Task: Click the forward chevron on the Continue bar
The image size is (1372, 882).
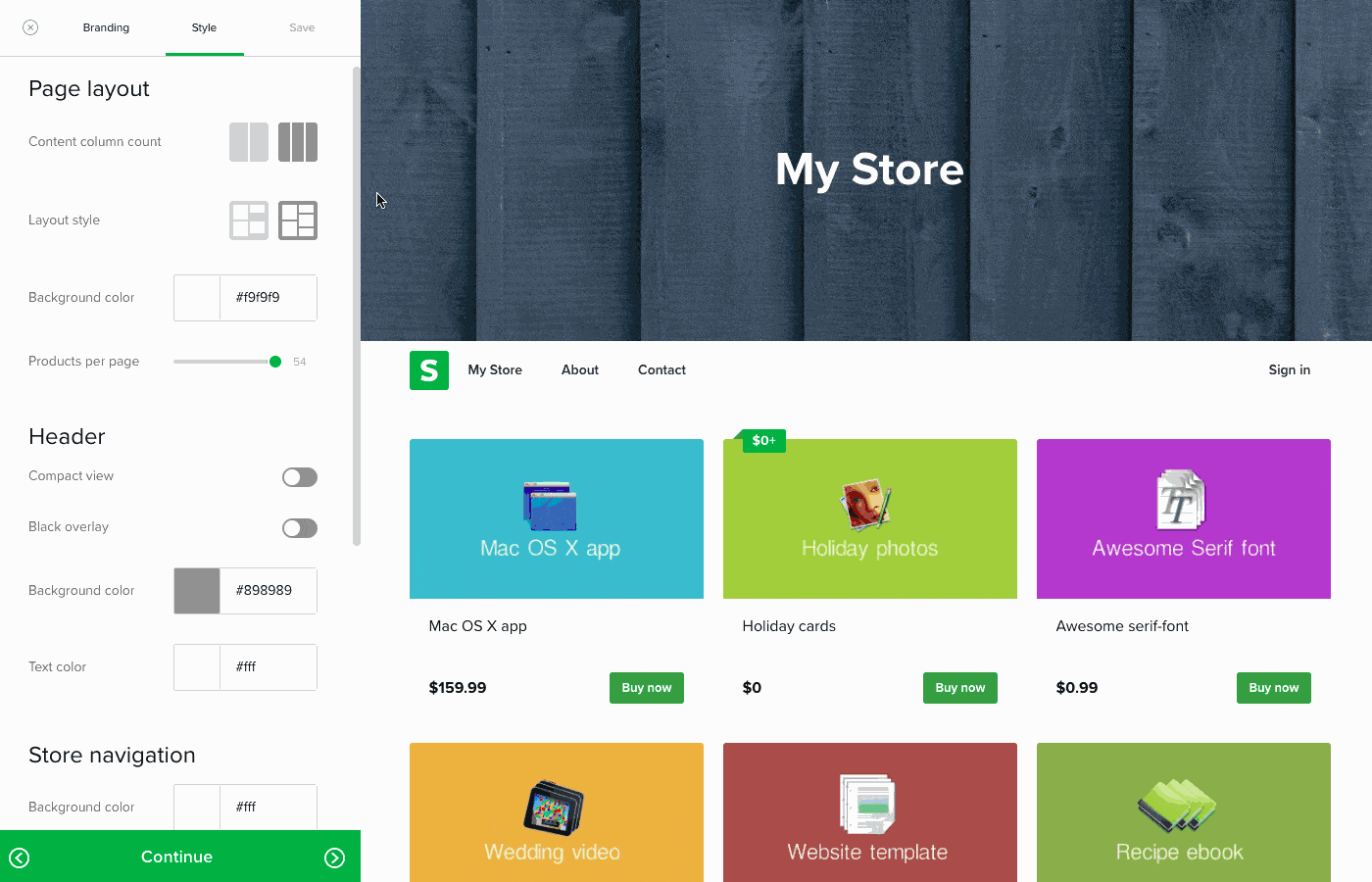Action: 335,857
